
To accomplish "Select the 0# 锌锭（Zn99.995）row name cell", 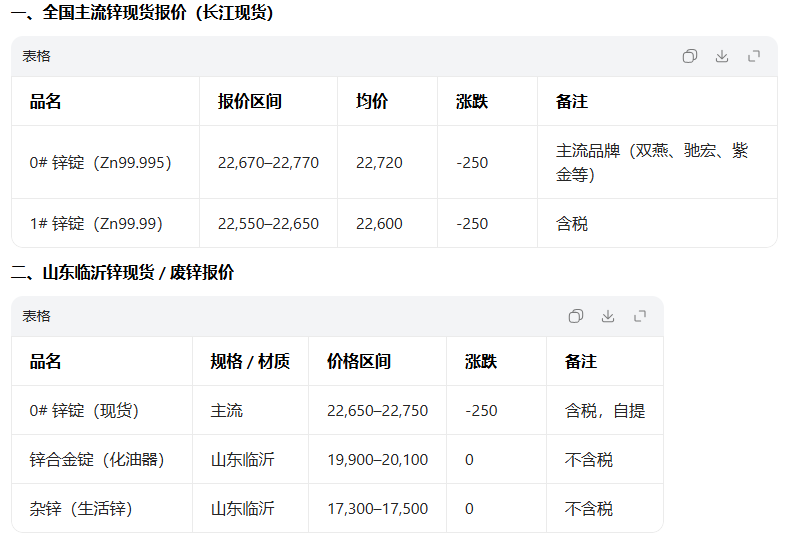I will [x=100, y=162].
